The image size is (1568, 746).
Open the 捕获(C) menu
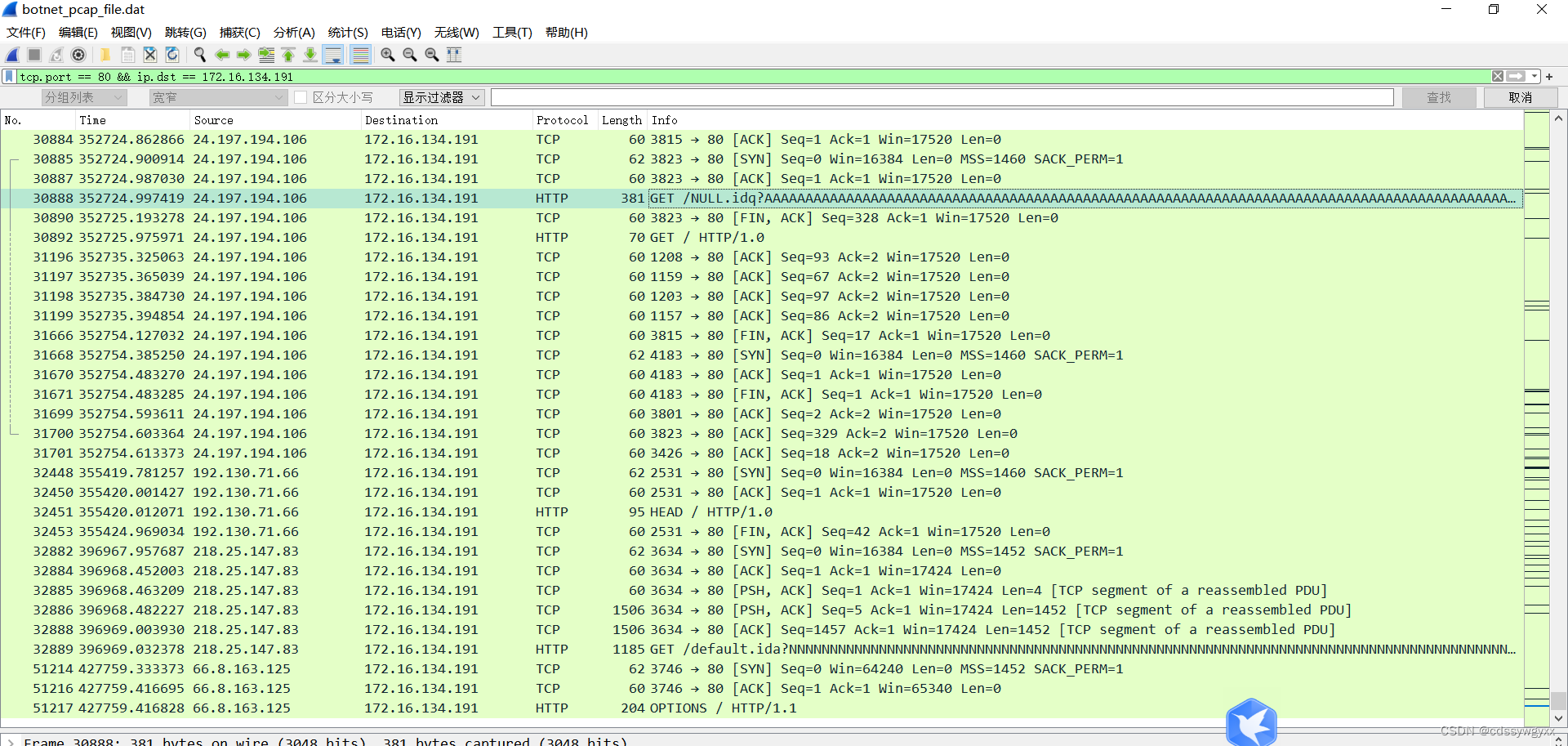click(240, 33)
